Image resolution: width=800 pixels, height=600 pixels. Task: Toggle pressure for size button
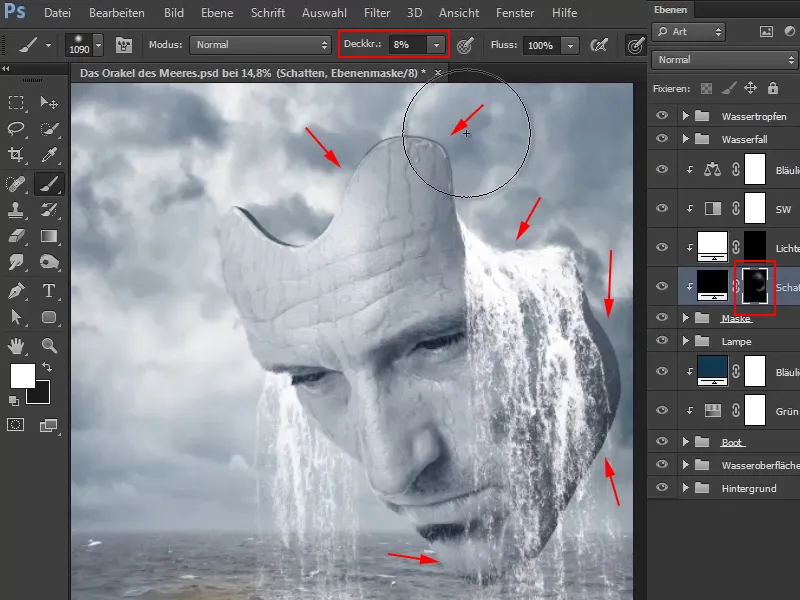635,45
